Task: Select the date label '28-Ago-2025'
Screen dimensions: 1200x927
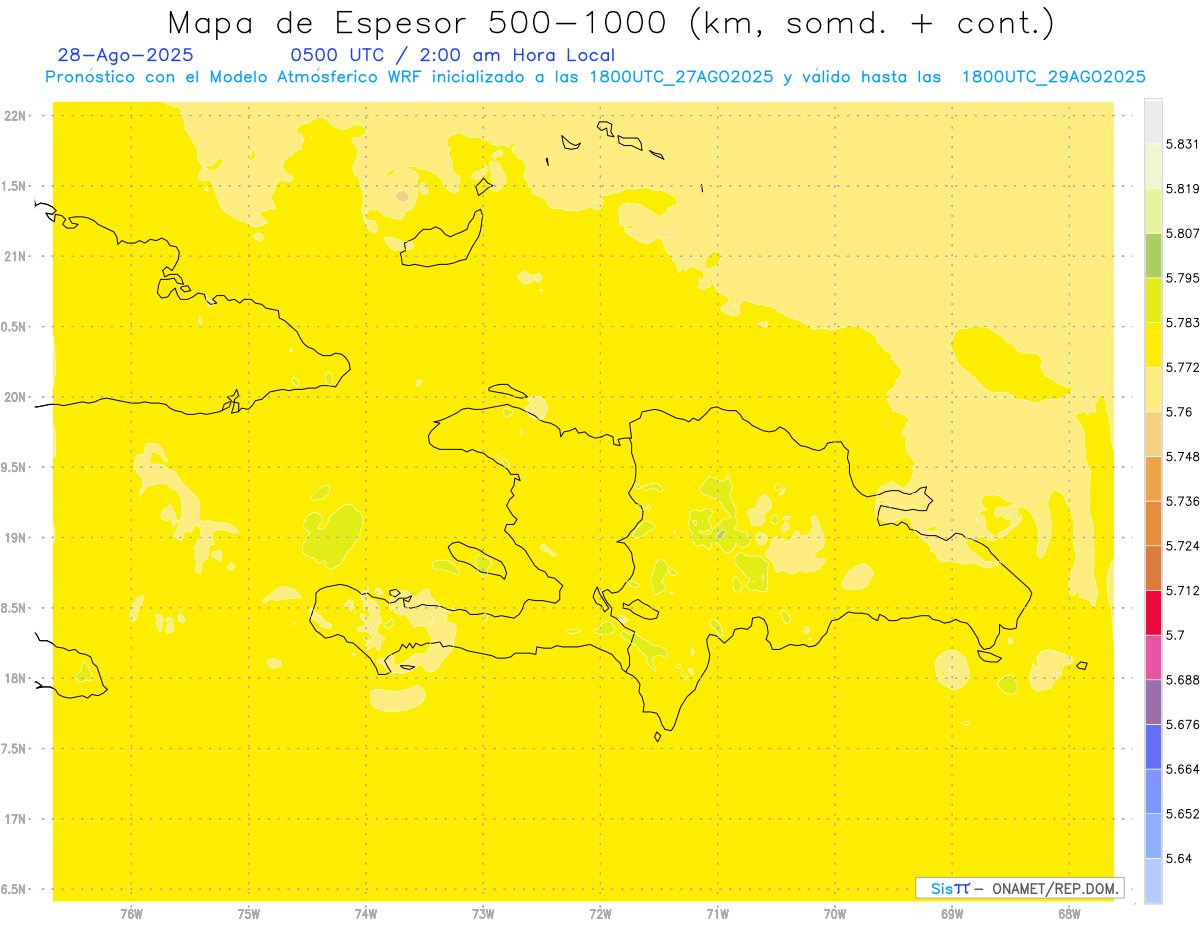Action: 126,56
